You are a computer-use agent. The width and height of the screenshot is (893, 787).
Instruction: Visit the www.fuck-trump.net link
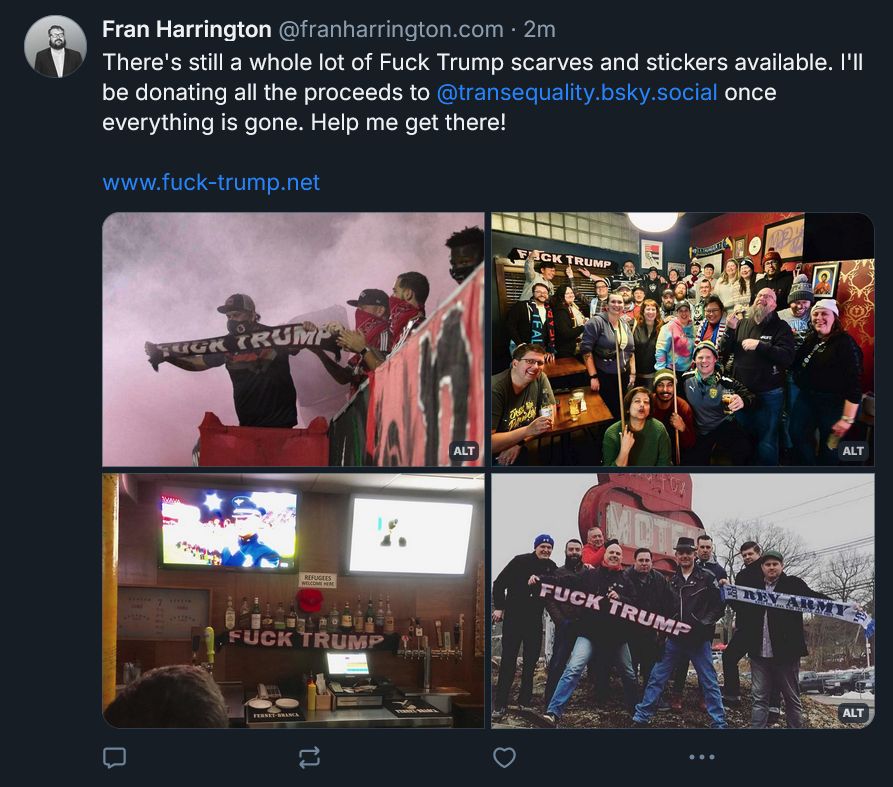tap(211, 182)
